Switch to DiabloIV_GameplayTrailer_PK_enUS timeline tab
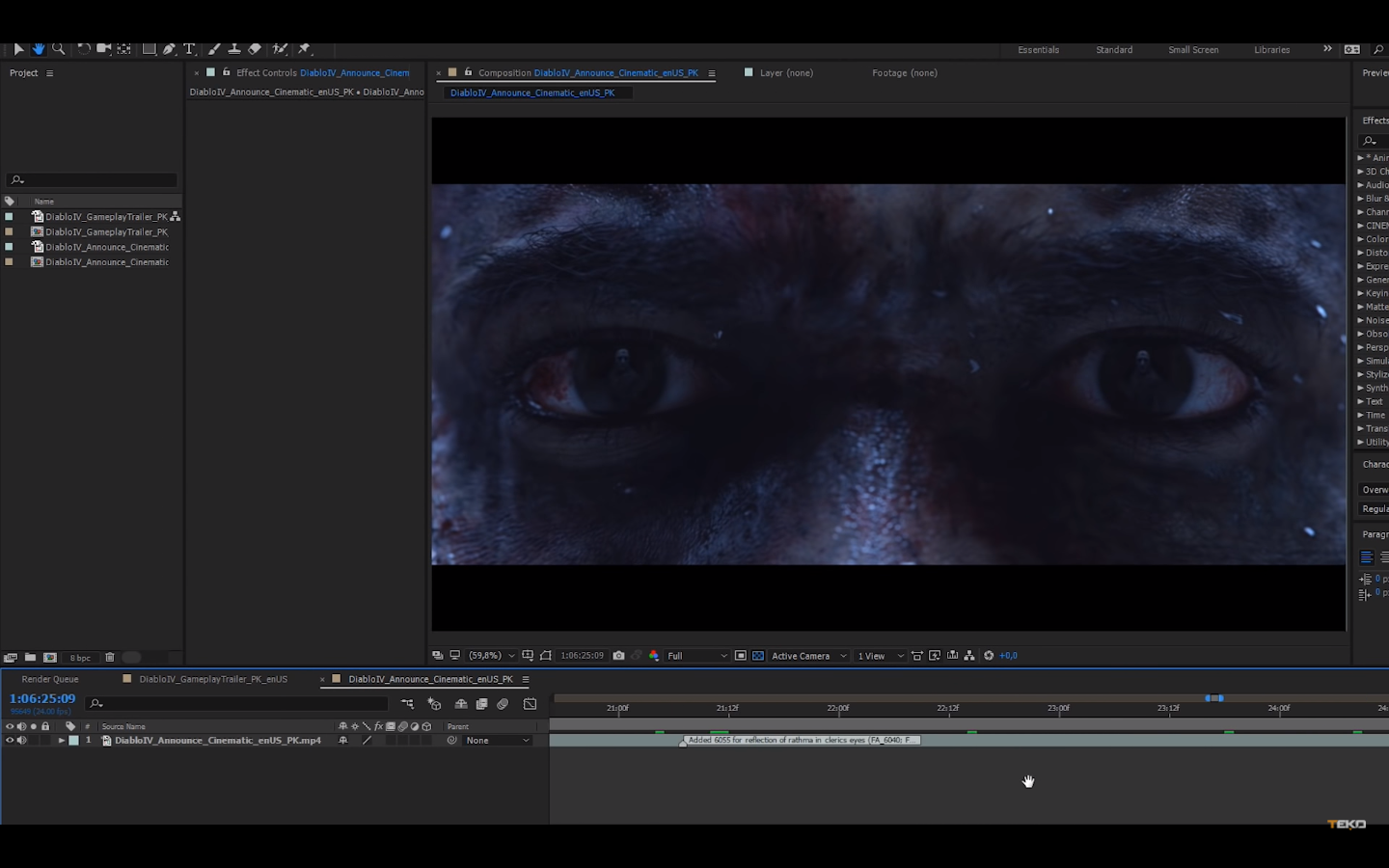This screenshot has height=868, width=1389. click(213, 679)
